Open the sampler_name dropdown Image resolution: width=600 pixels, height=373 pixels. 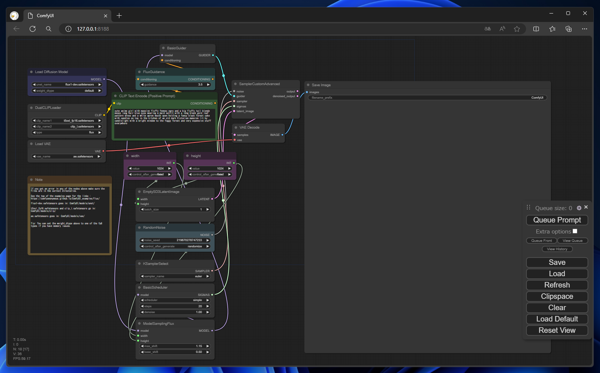pos(175,276)
